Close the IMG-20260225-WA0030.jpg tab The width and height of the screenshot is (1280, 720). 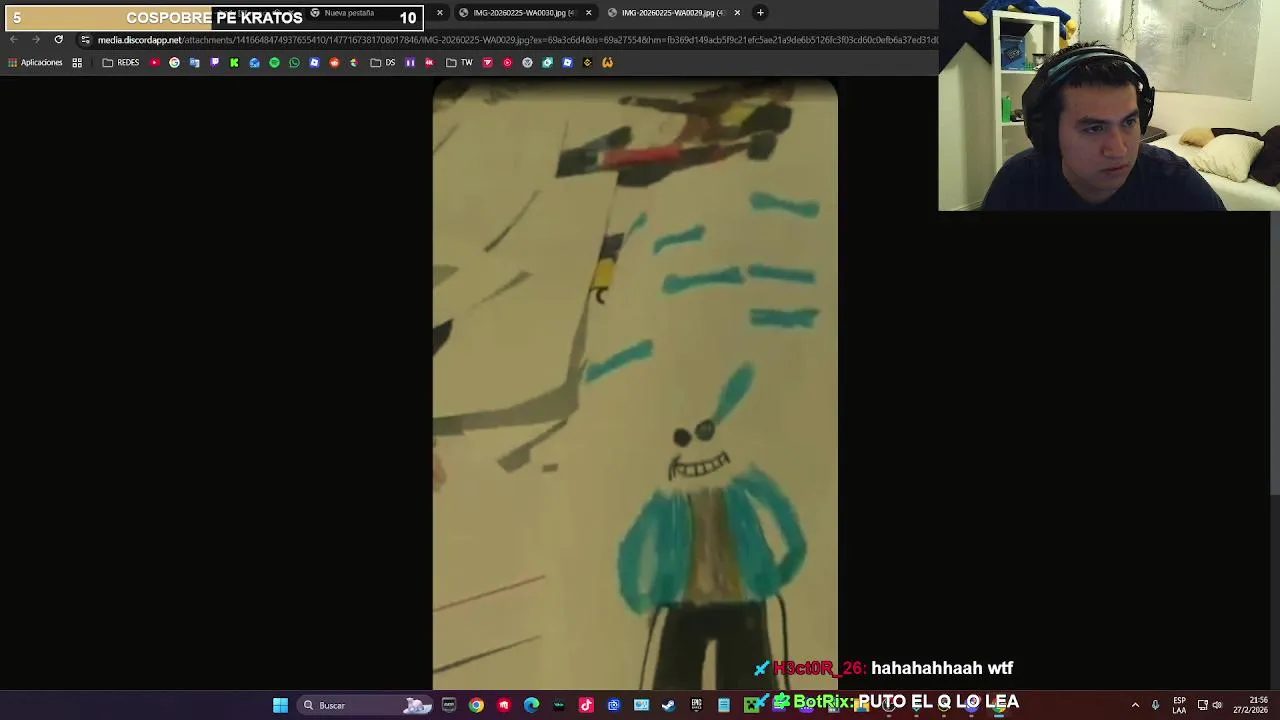pos(588,13)
